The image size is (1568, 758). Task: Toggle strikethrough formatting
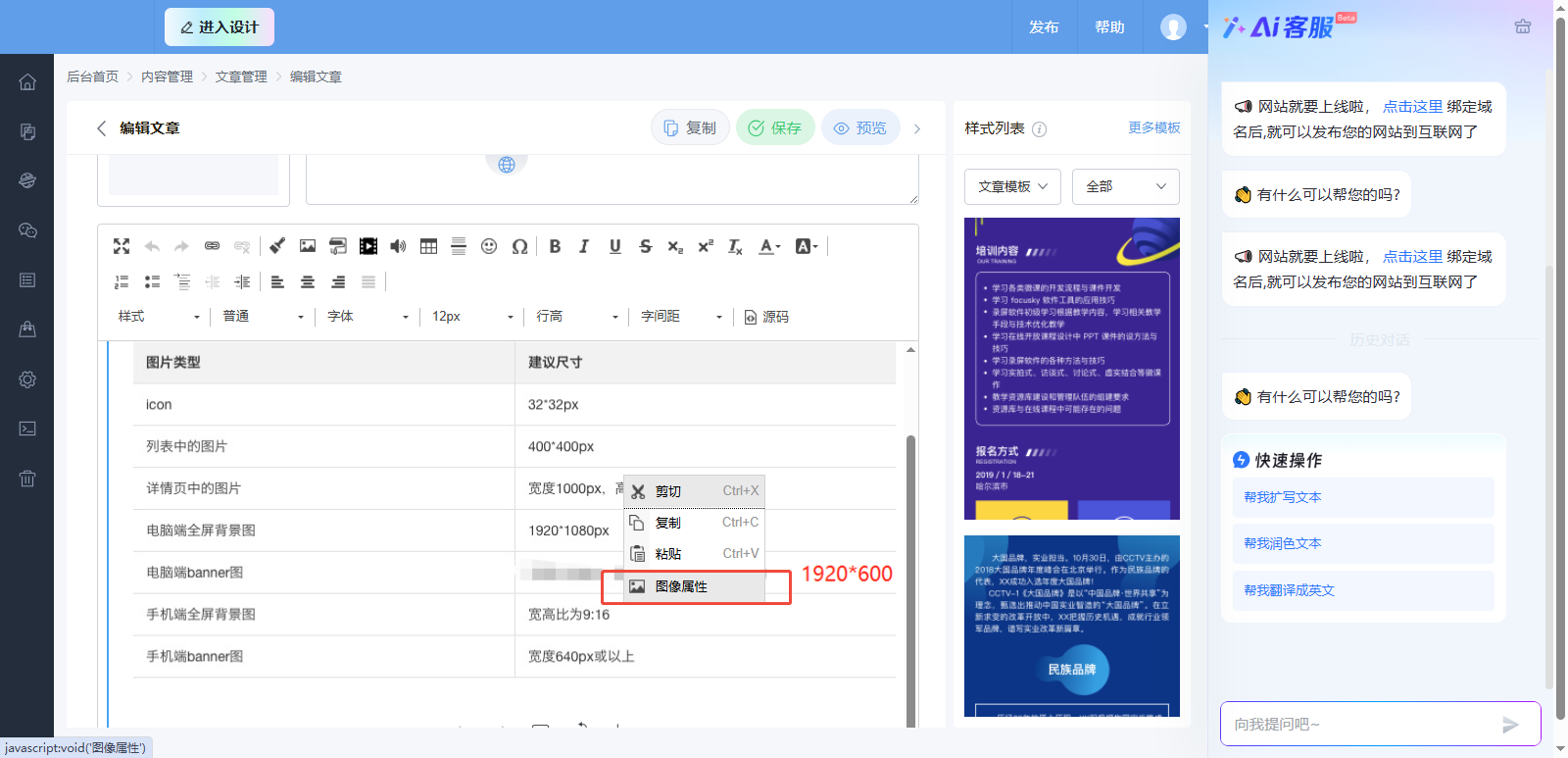[645, 246]
